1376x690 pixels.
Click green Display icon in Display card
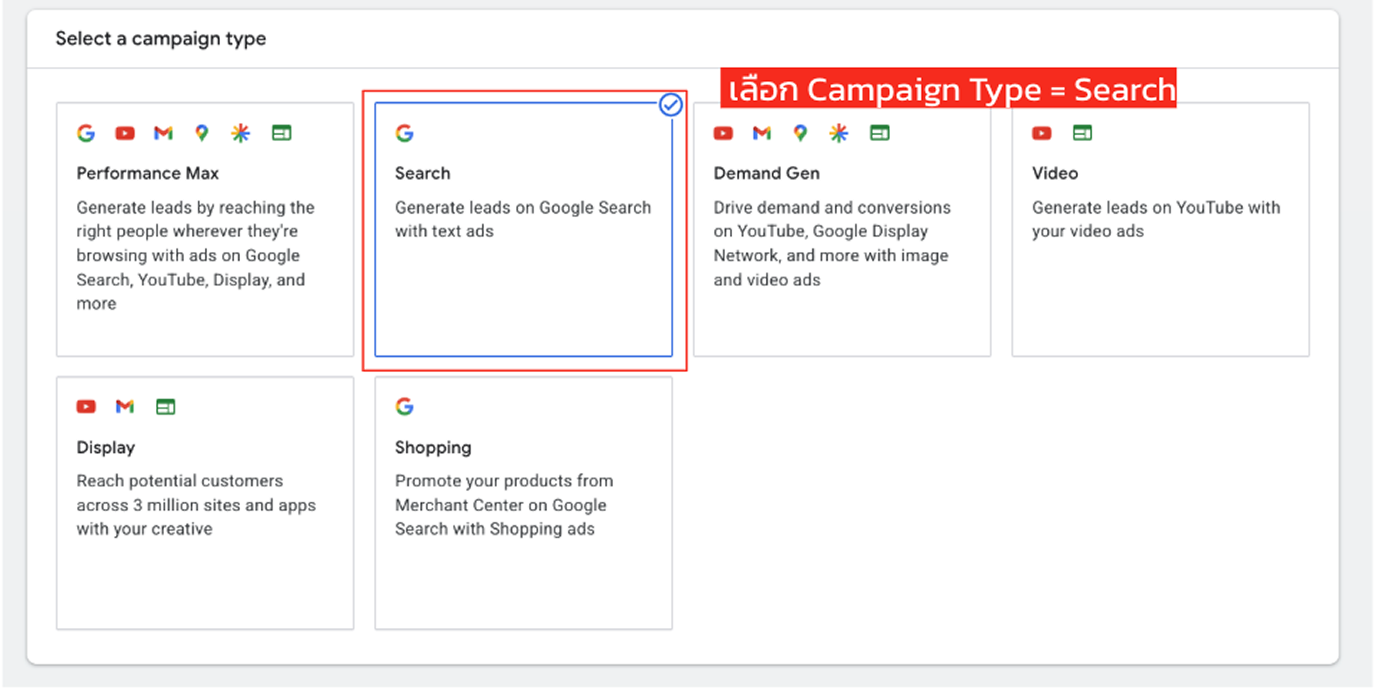[x=166, y=407]
